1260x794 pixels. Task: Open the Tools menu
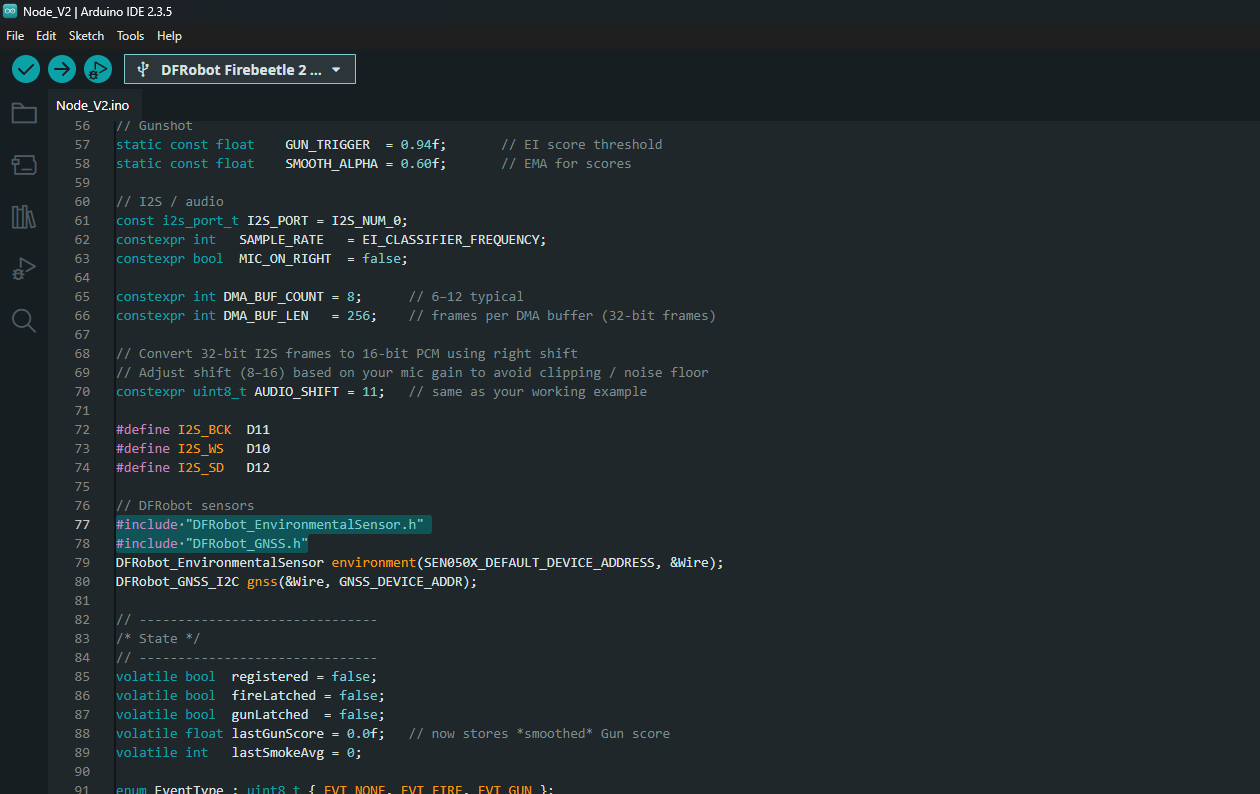coord(130,36)
